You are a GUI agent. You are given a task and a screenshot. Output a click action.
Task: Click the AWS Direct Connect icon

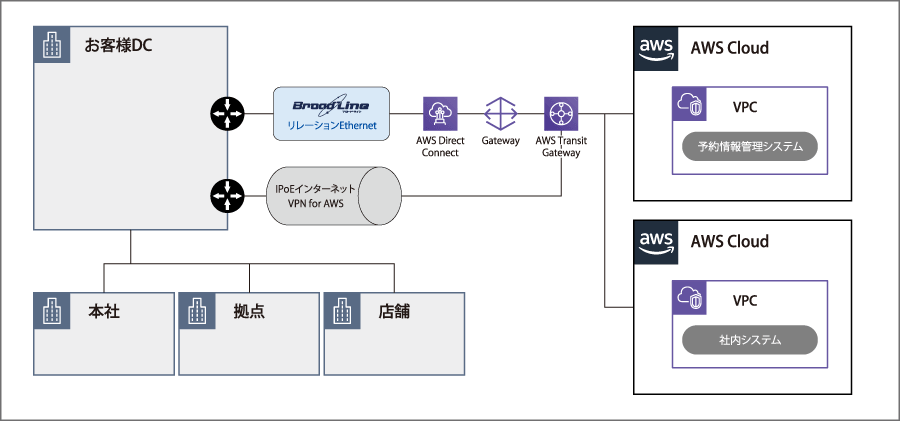pyautogui.click(x=440, y=114)
